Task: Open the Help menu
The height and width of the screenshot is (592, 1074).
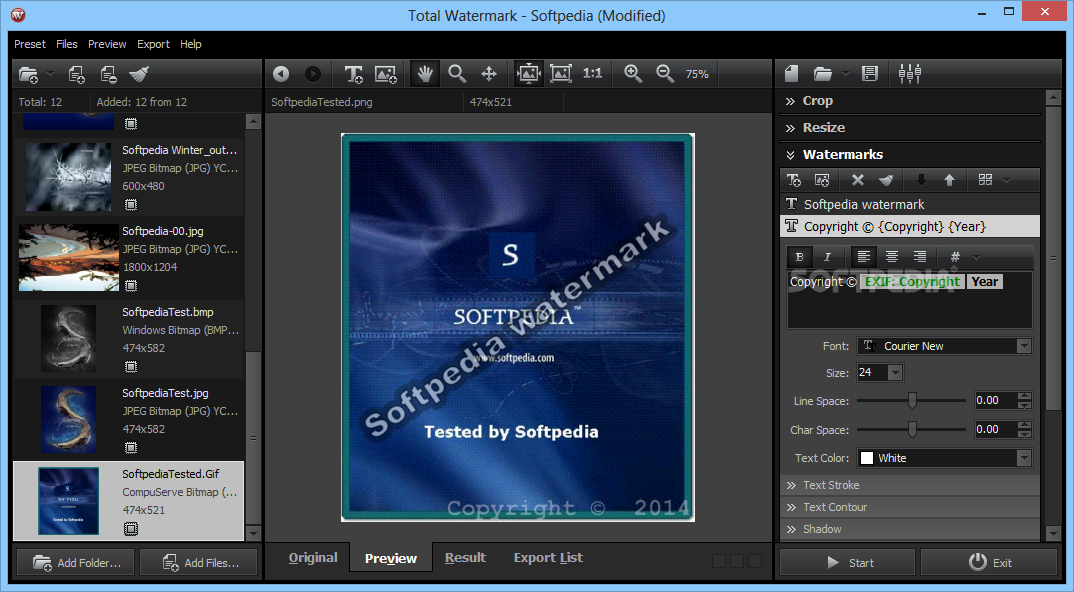Action: (x=190, y=44)
